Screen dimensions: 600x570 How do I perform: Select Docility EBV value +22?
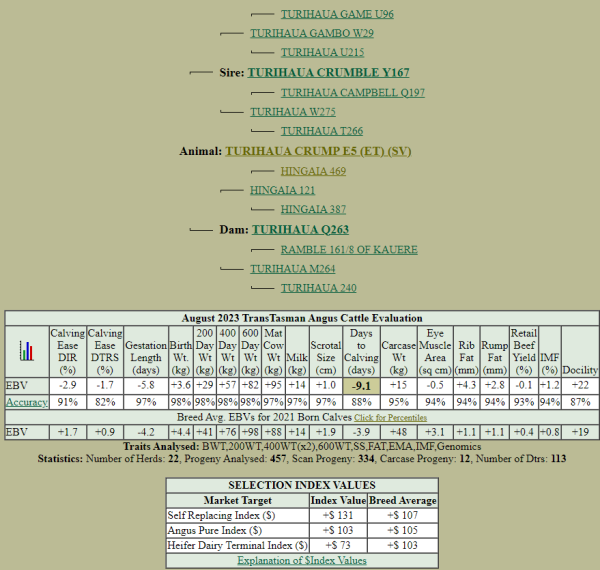pos(580,386)
